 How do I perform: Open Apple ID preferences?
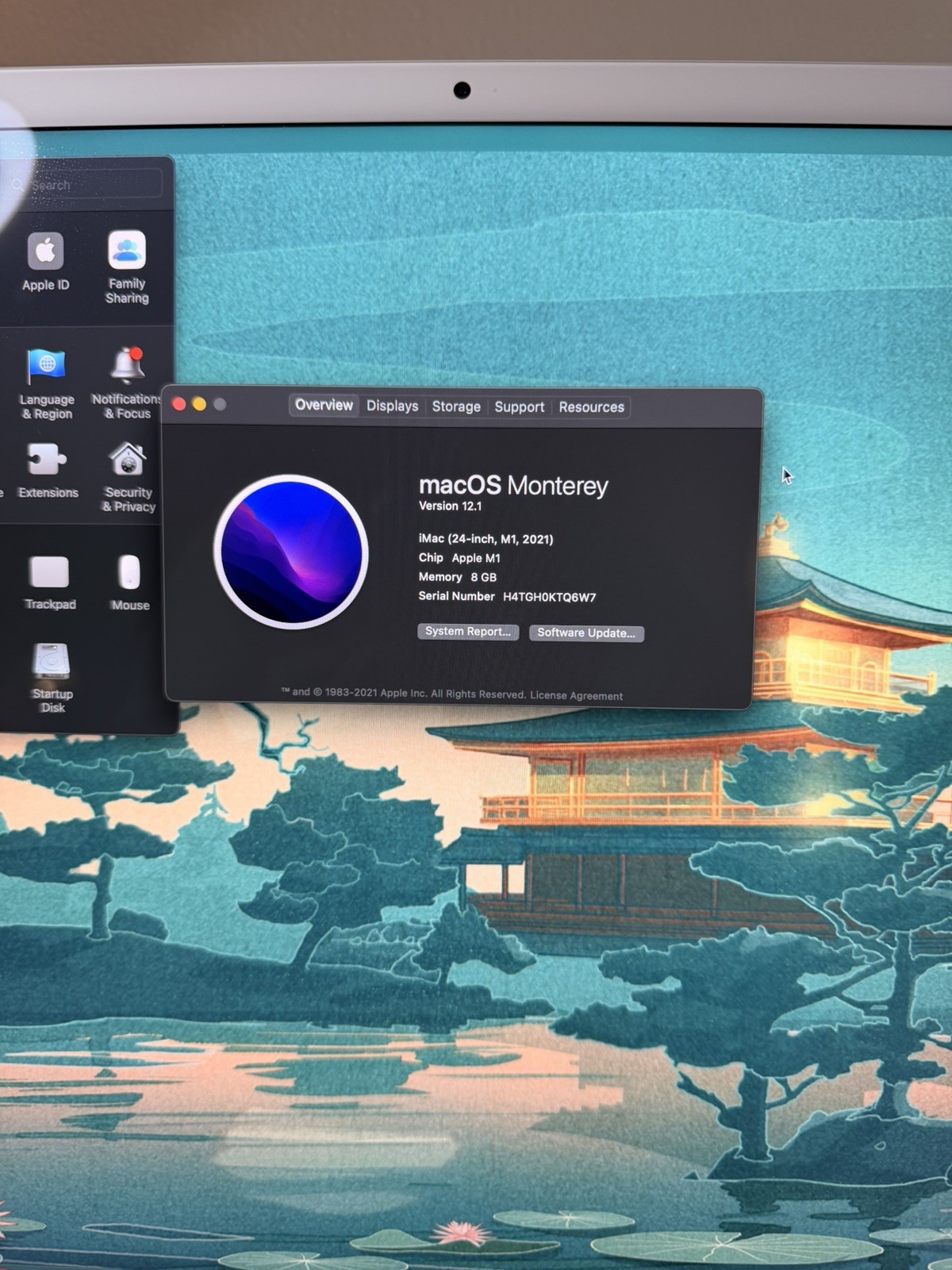pyautogui.click(x=46, y=262)
